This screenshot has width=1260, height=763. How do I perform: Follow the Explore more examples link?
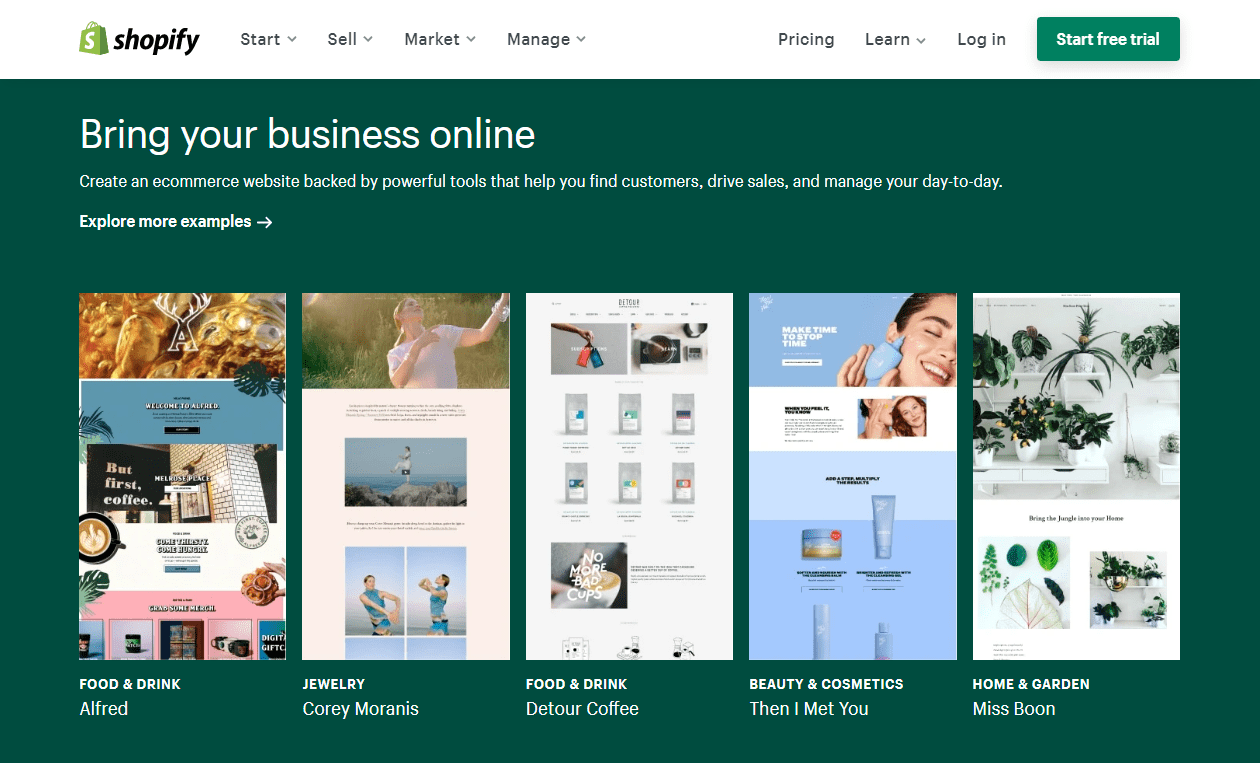[x=175, y=221]
